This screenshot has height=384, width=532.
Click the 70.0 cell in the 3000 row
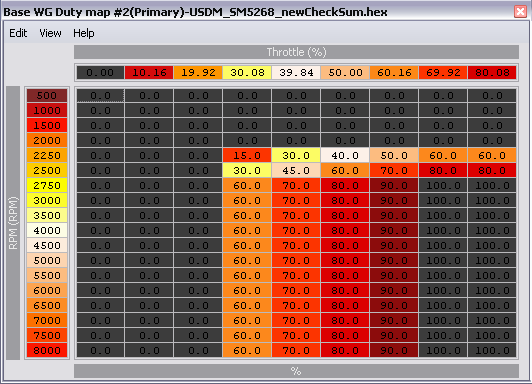tap(296, 200)
